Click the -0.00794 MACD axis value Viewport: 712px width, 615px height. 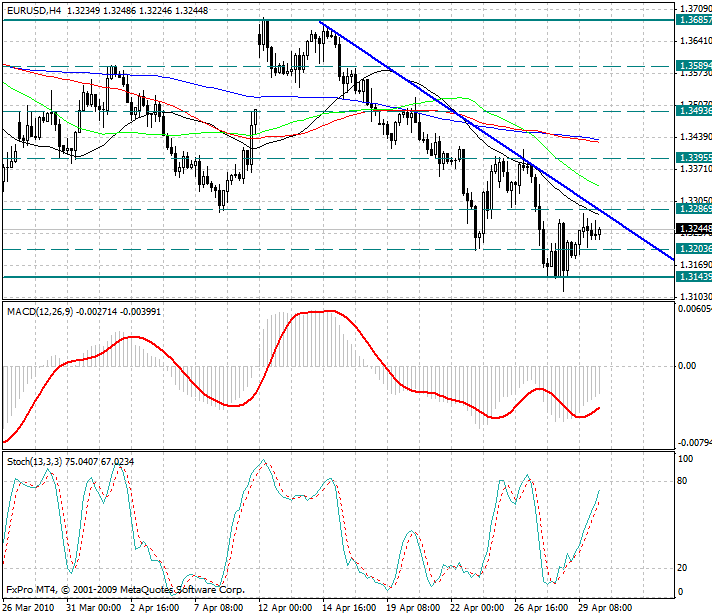[695, 442]
